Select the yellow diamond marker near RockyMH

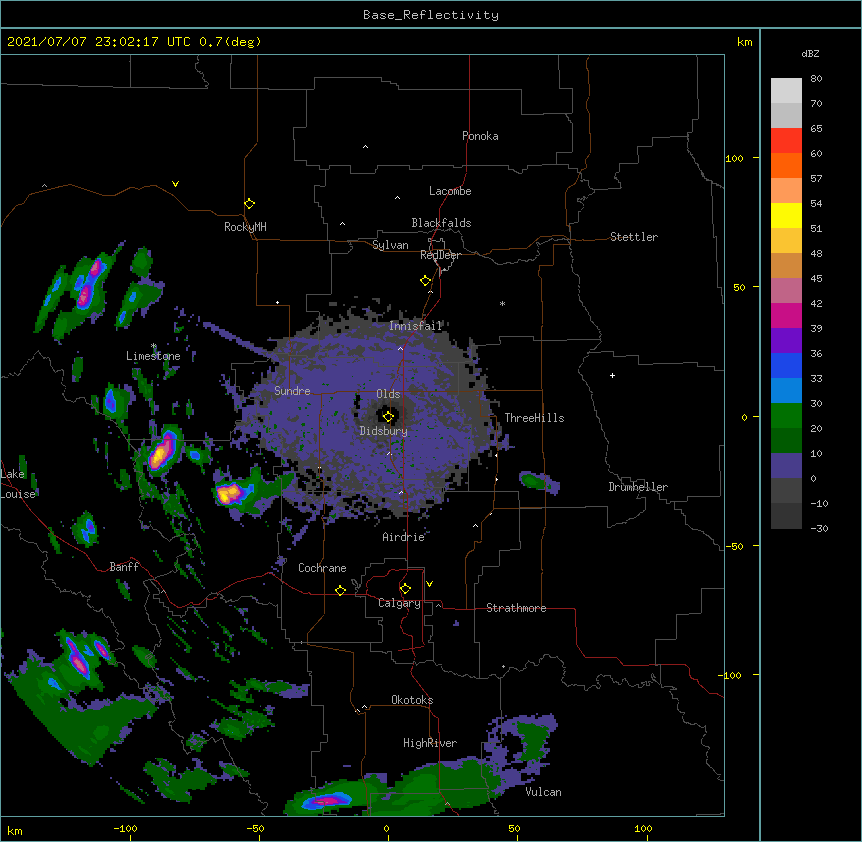click(x=250, y=204)
